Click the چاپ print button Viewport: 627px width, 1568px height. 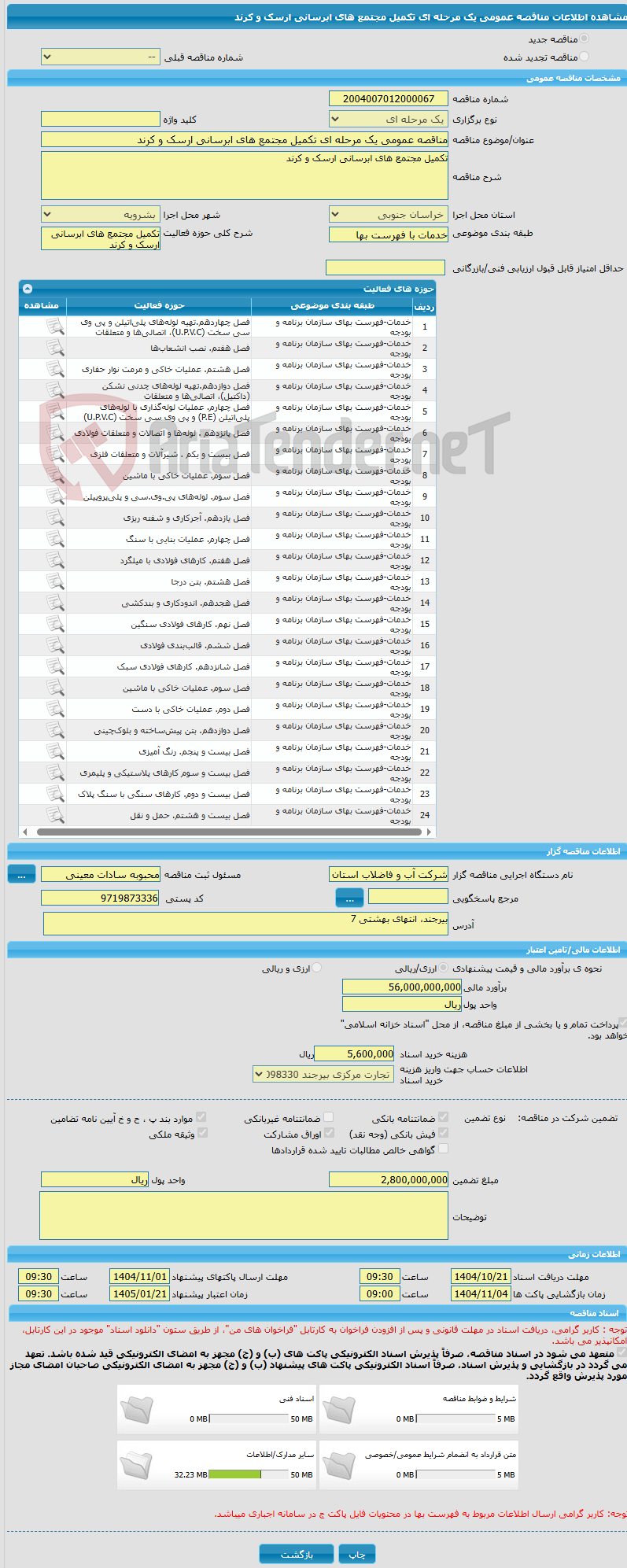[x=357, y=1555]
